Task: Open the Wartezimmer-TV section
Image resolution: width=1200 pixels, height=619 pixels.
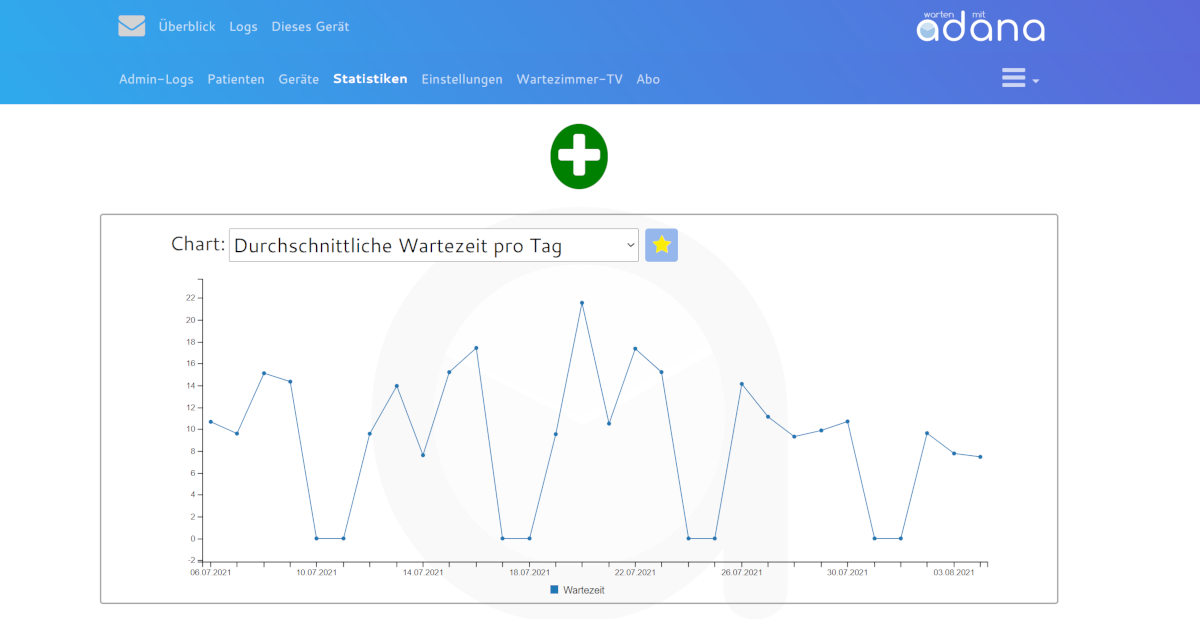Action: tap(569, 78)
